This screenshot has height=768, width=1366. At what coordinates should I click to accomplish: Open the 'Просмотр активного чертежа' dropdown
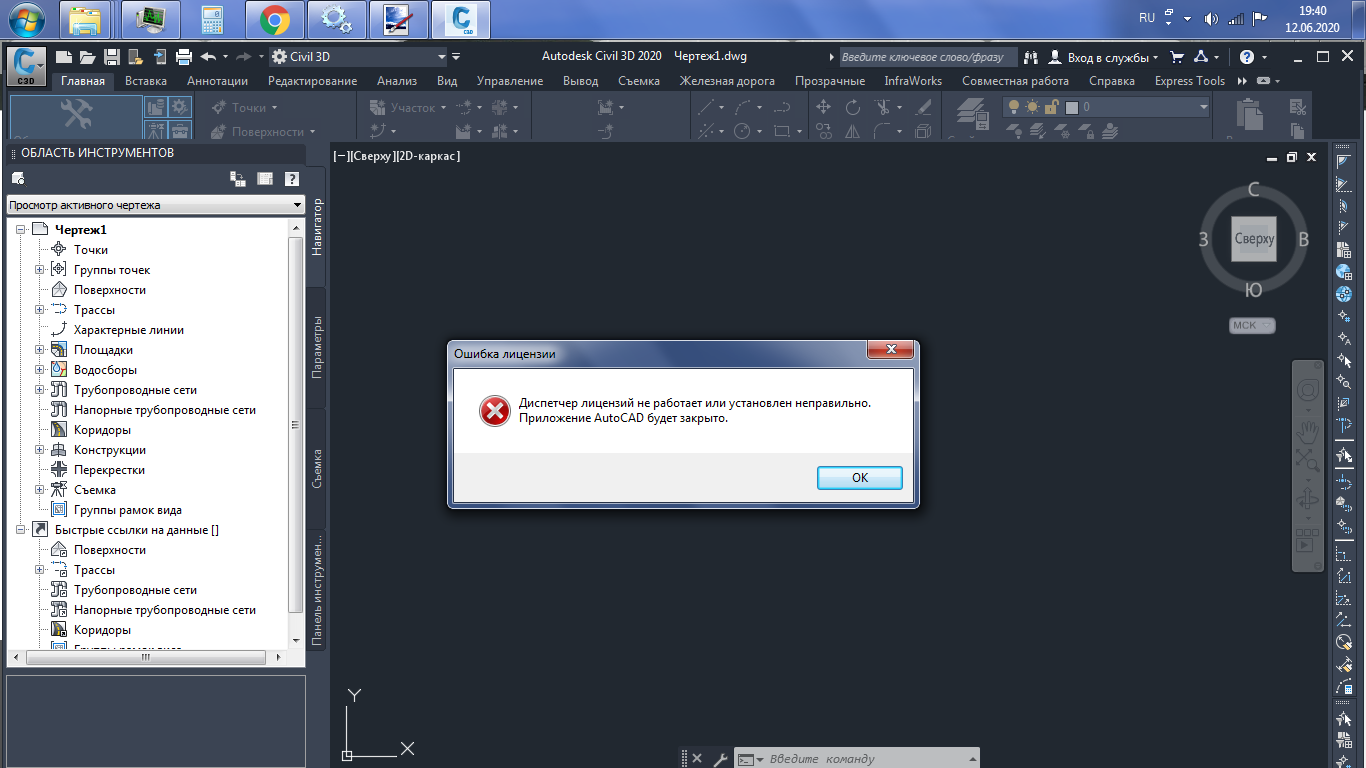point(155,205)
